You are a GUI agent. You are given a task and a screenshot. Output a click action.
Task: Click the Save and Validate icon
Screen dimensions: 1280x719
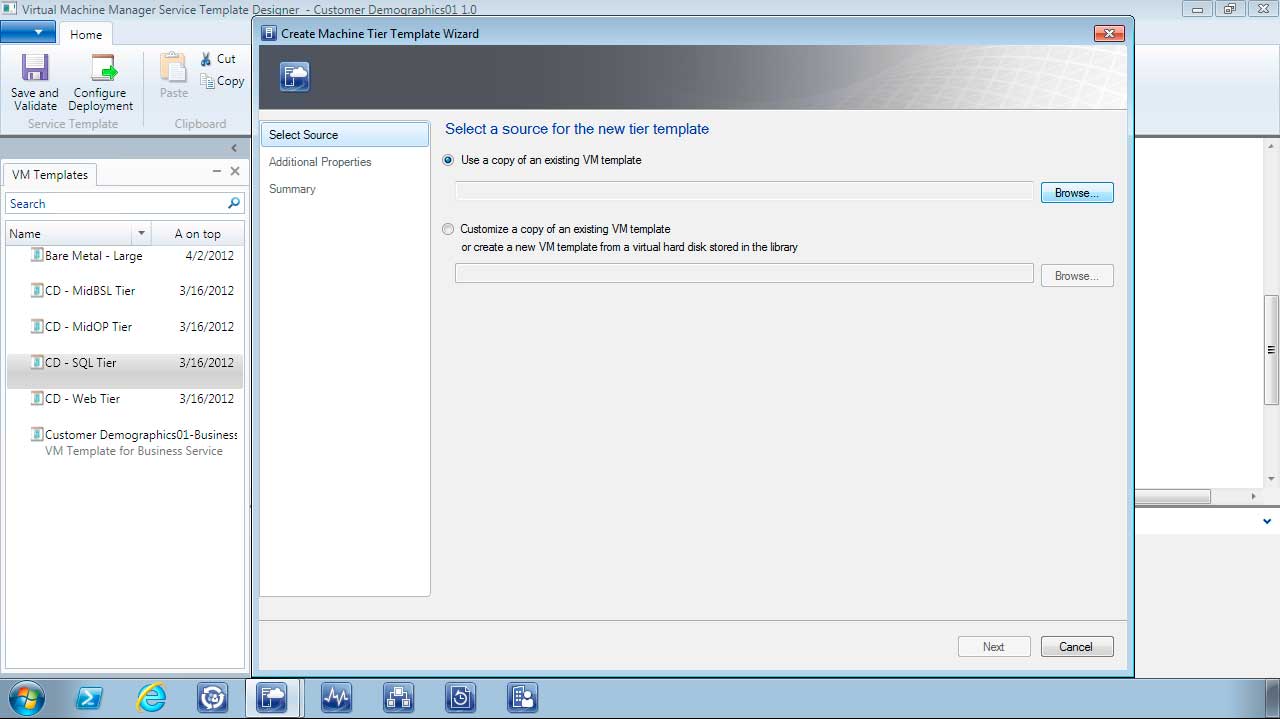[x=35, y=68]
